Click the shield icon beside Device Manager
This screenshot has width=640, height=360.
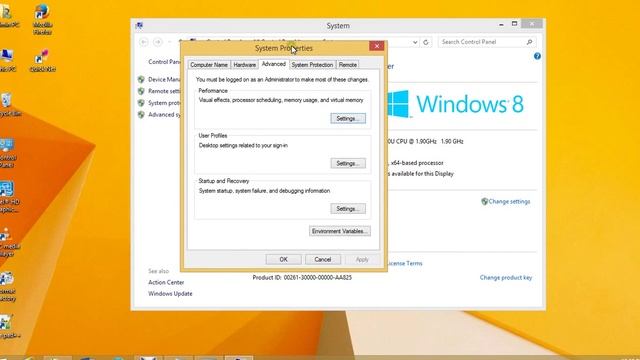click(141, 79)
